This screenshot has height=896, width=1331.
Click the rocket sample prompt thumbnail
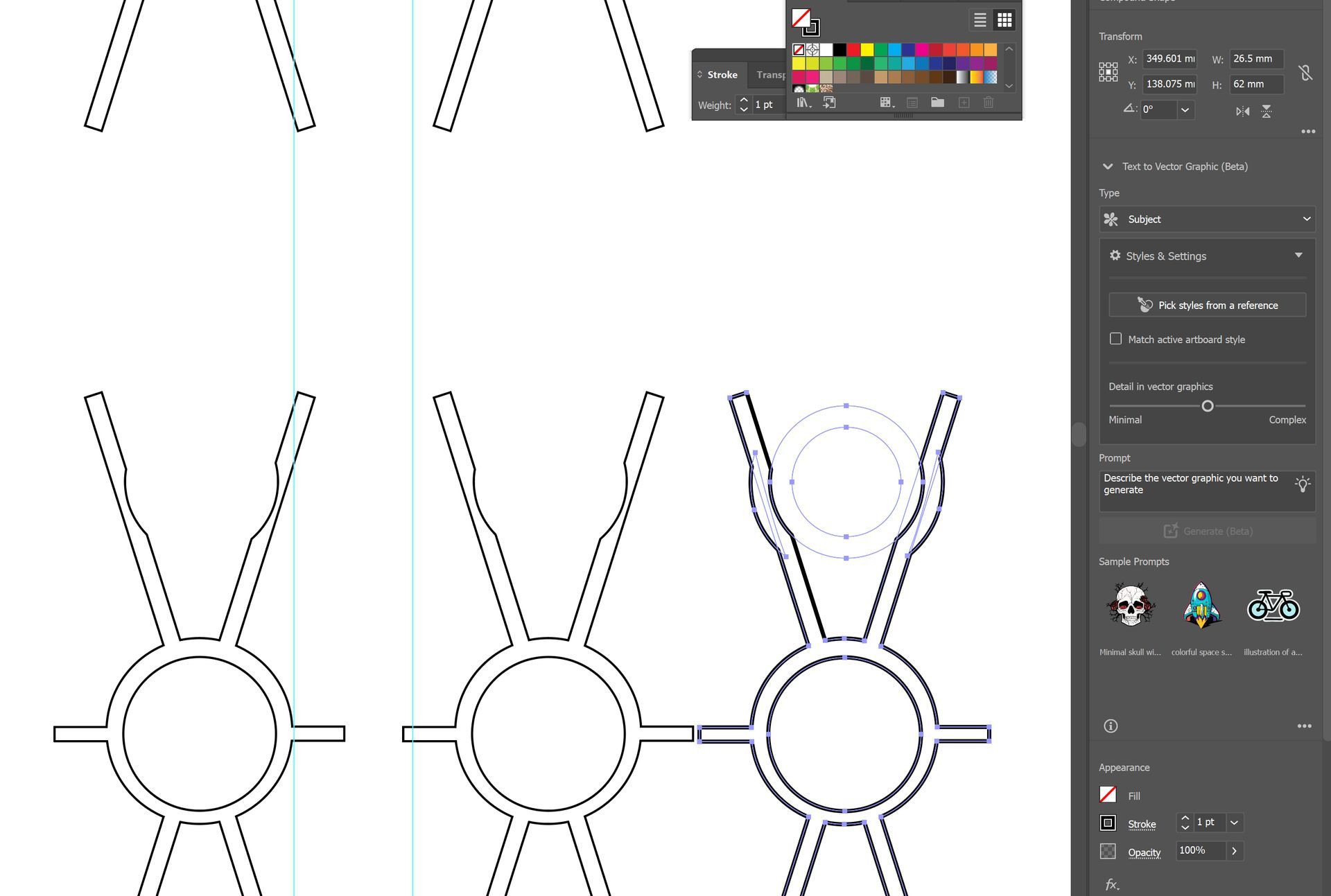point(1201,606)
